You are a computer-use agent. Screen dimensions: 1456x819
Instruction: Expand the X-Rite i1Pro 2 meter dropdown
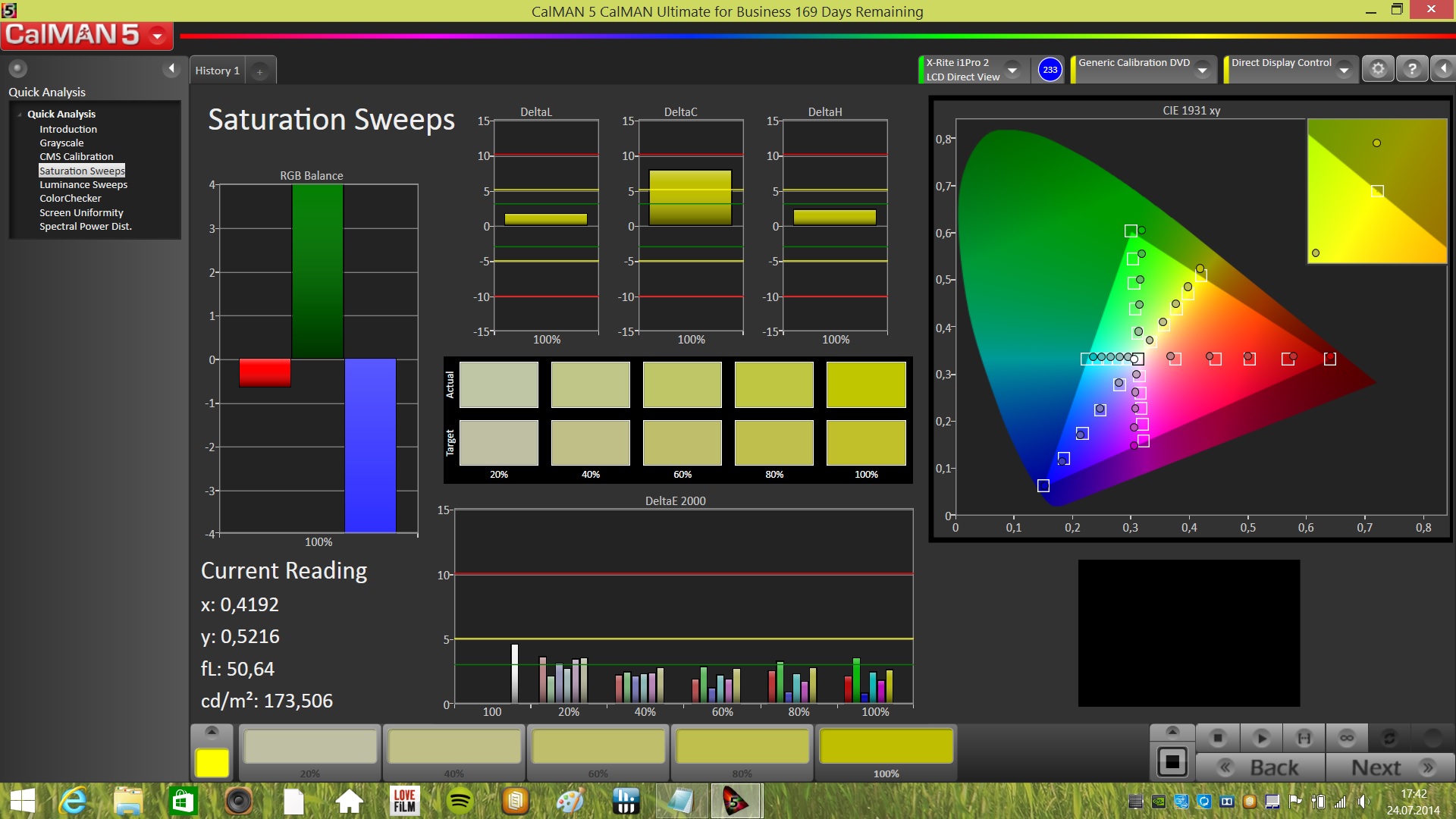[x=1012, y=70]
